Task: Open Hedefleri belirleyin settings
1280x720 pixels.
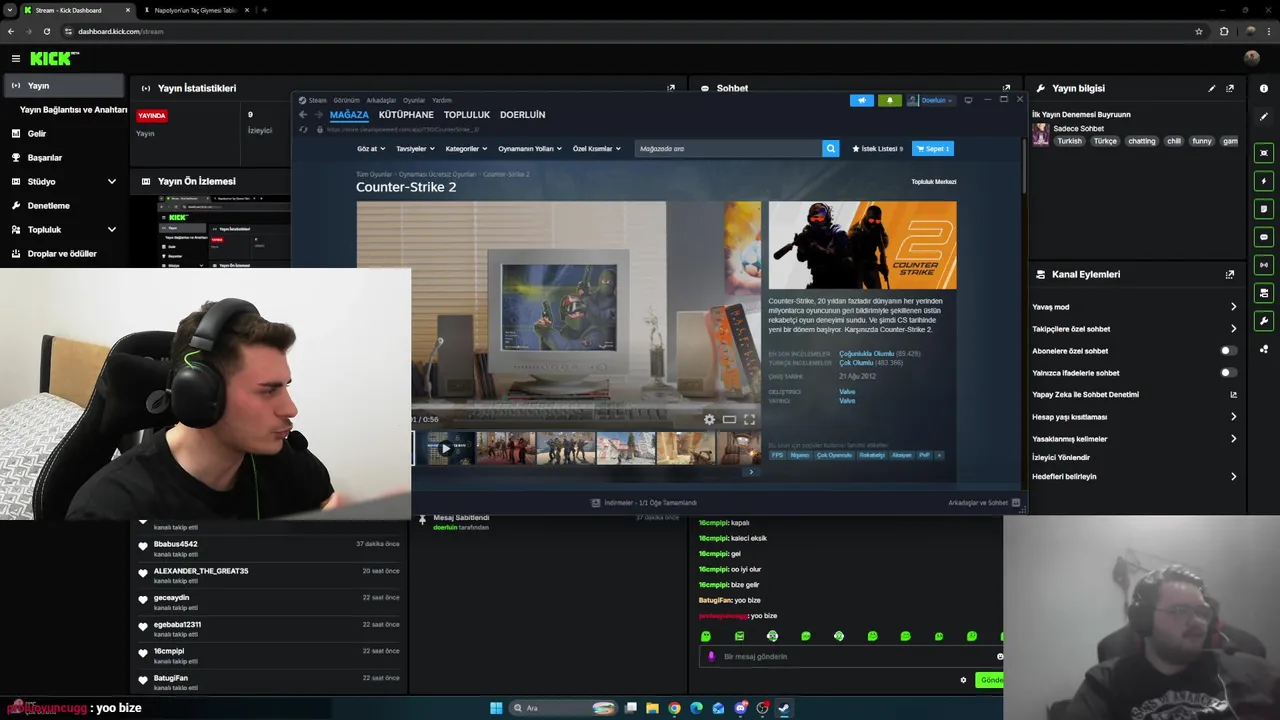Action: tap(1134, 477)
